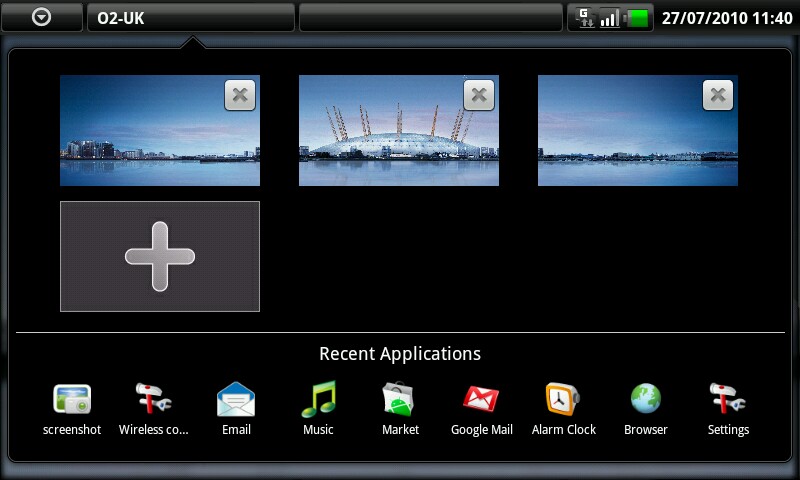
Task: Open the Google Mail app
Action: click(x=481, y=399)
